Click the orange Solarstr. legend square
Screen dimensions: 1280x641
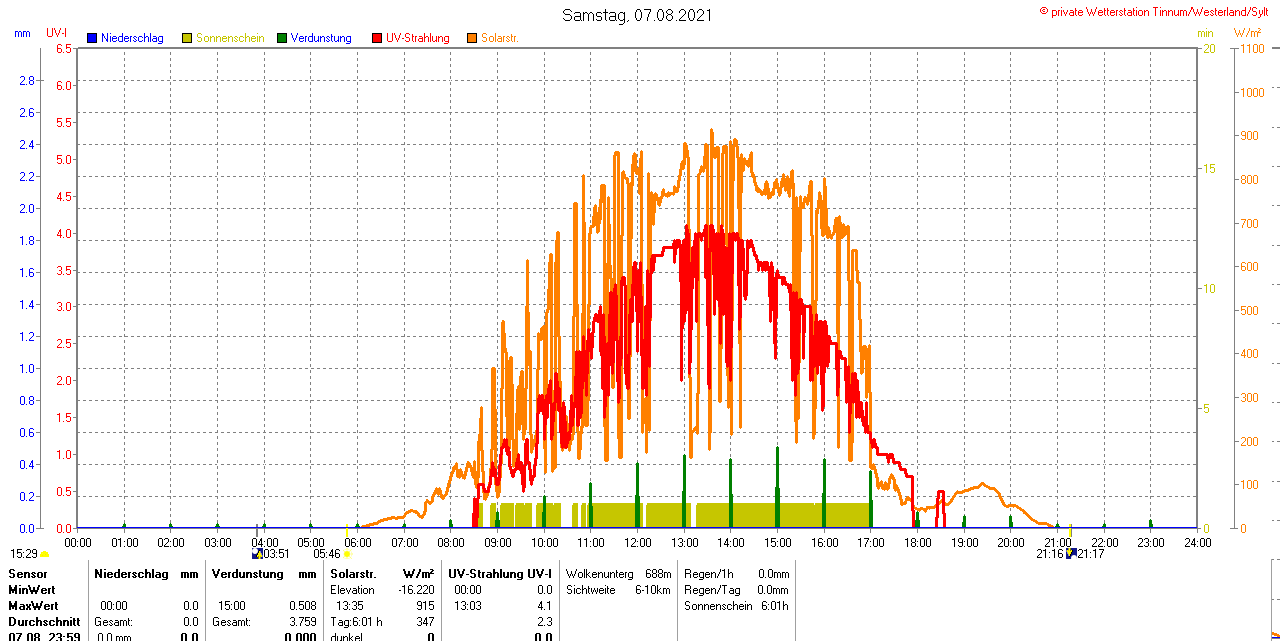472,38
